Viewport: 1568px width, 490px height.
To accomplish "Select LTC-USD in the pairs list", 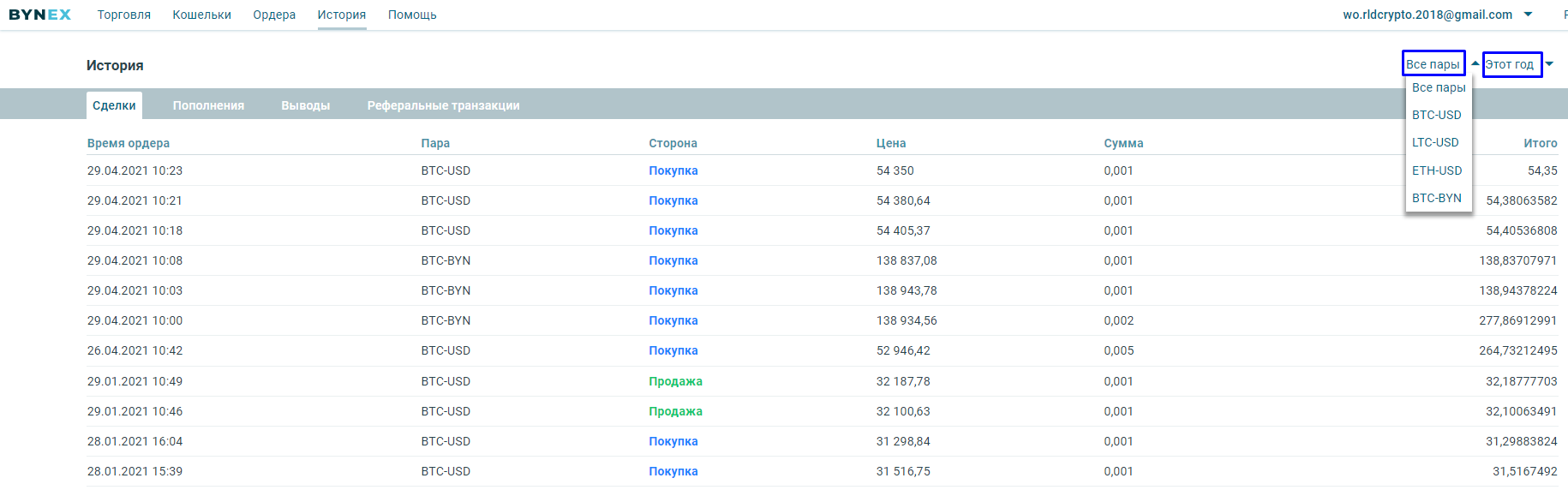I will 1435,142.
